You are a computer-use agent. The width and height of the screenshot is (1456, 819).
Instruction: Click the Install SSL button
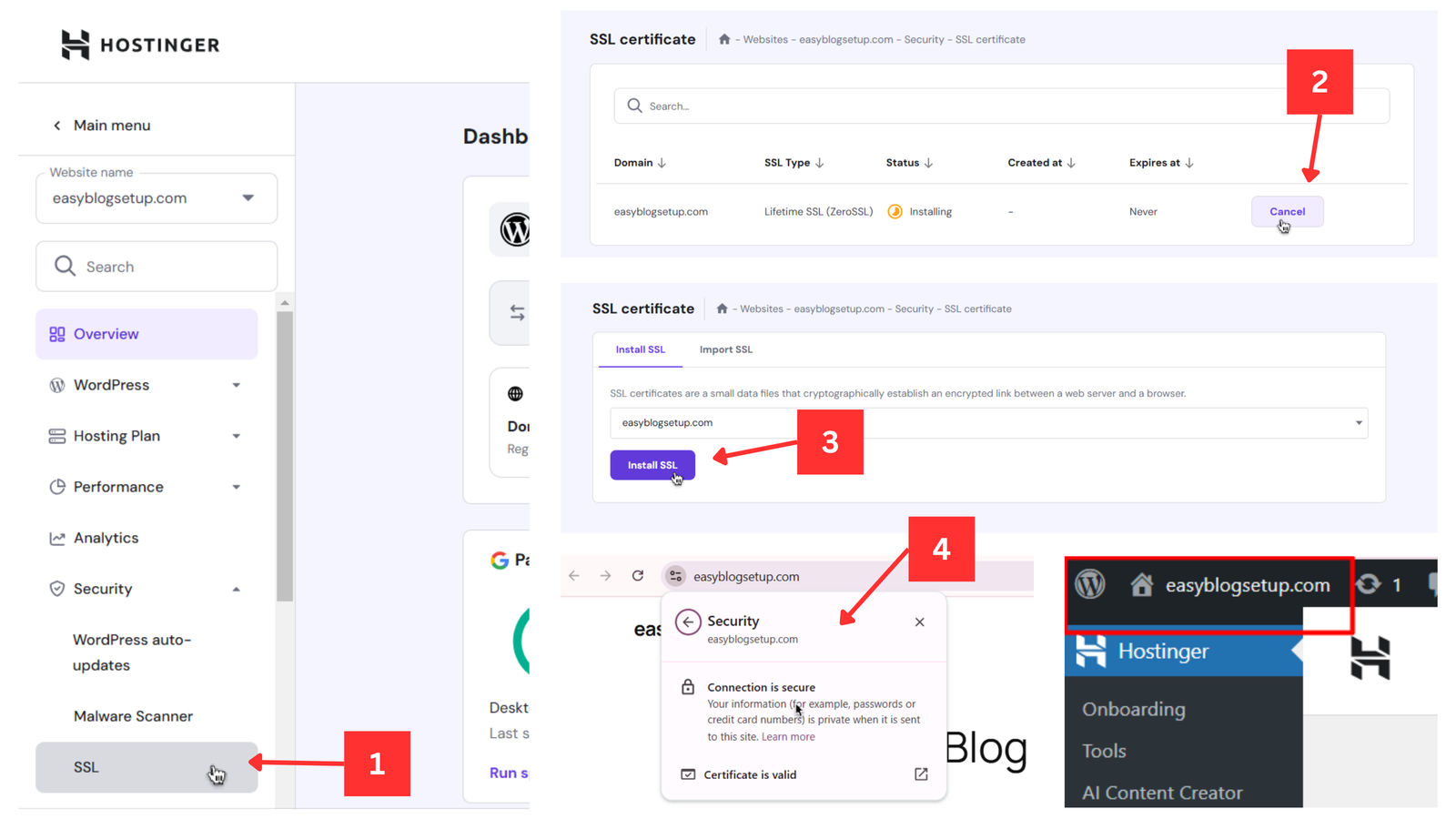click(652, 465)
